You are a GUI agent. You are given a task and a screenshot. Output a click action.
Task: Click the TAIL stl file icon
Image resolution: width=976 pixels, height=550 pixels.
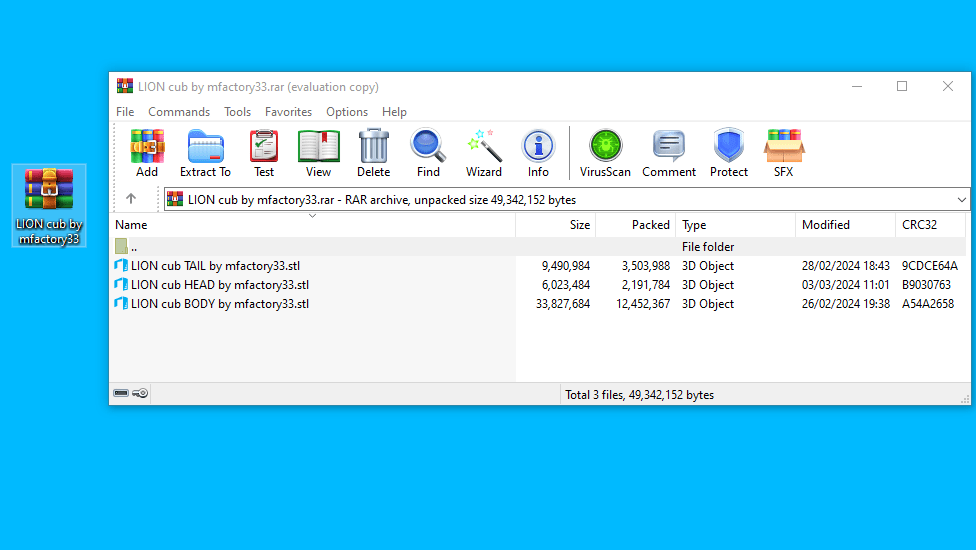[x=121, y=266]
